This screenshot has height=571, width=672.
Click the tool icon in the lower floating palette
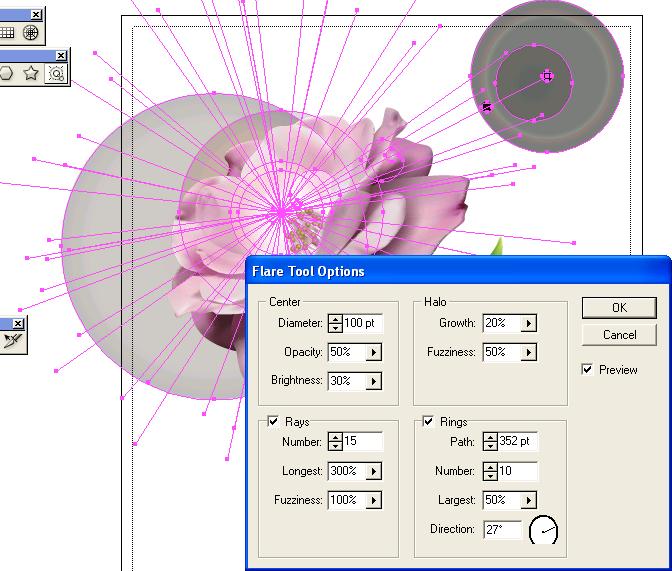tap(12, 341)
